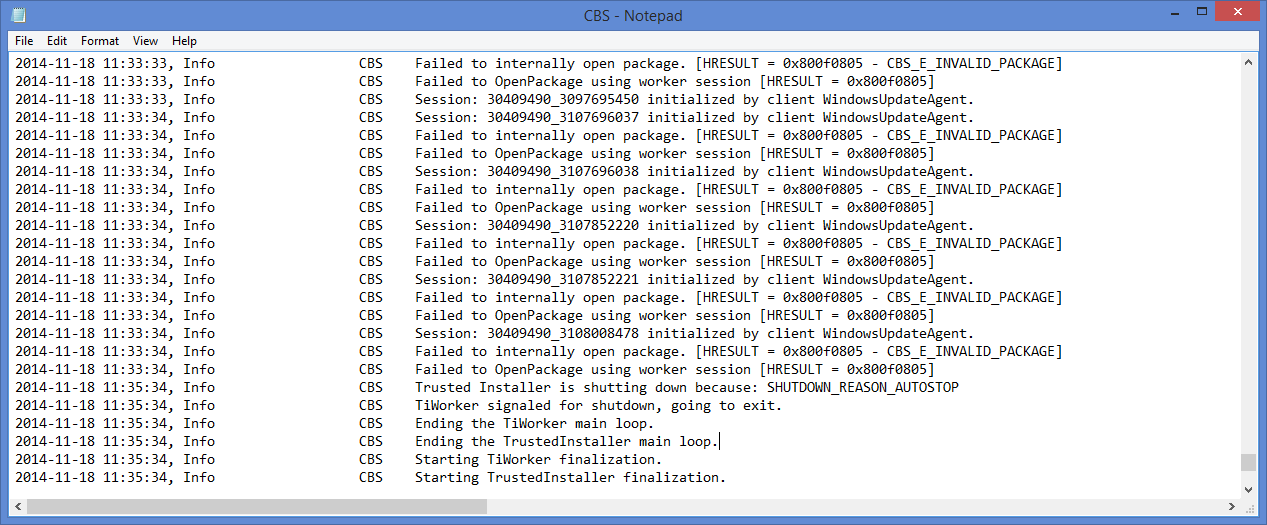Open the File menu
This screenshot has height=525, width=1267.
[24, 41]
